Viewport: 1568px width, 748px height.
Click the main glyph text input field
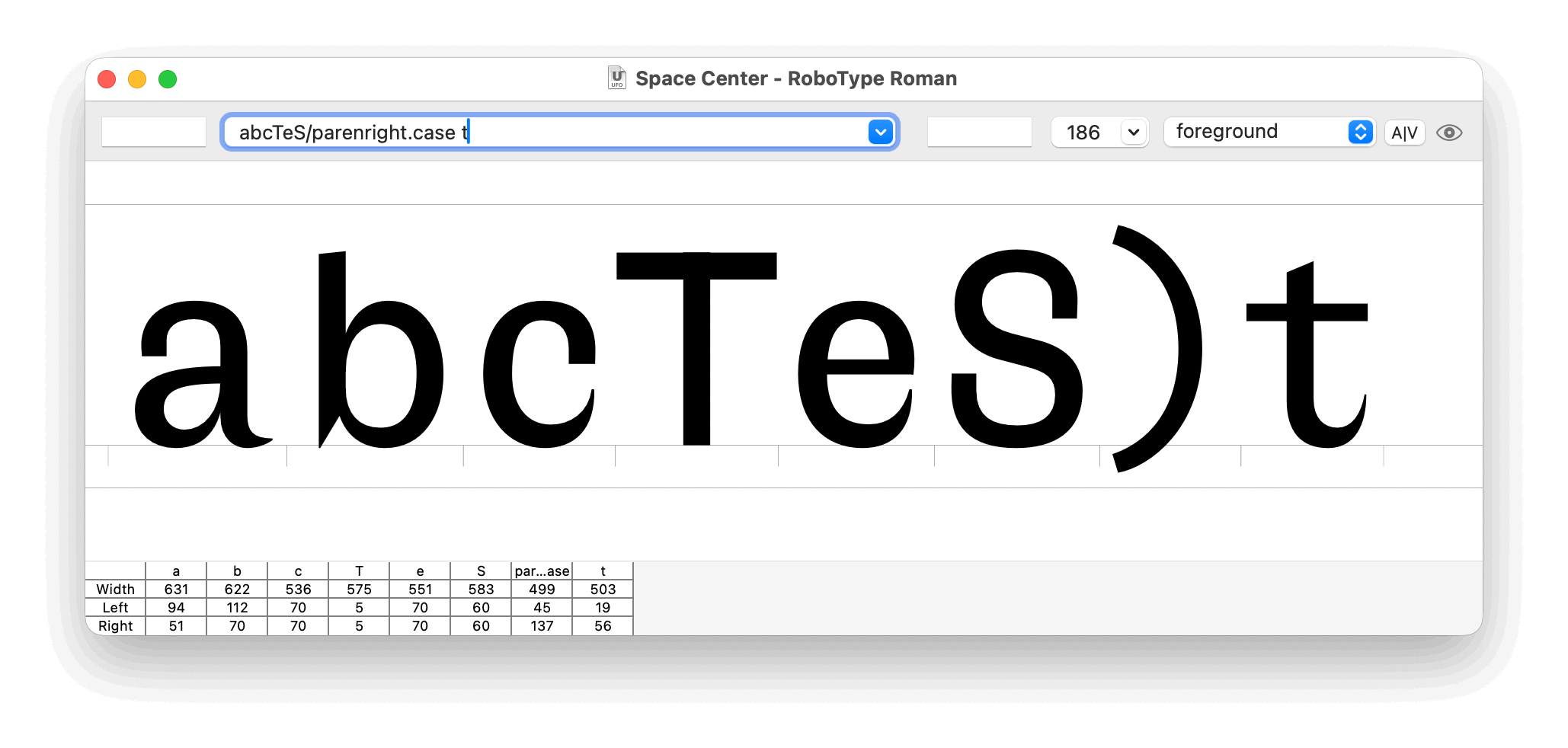click(549, 133)
